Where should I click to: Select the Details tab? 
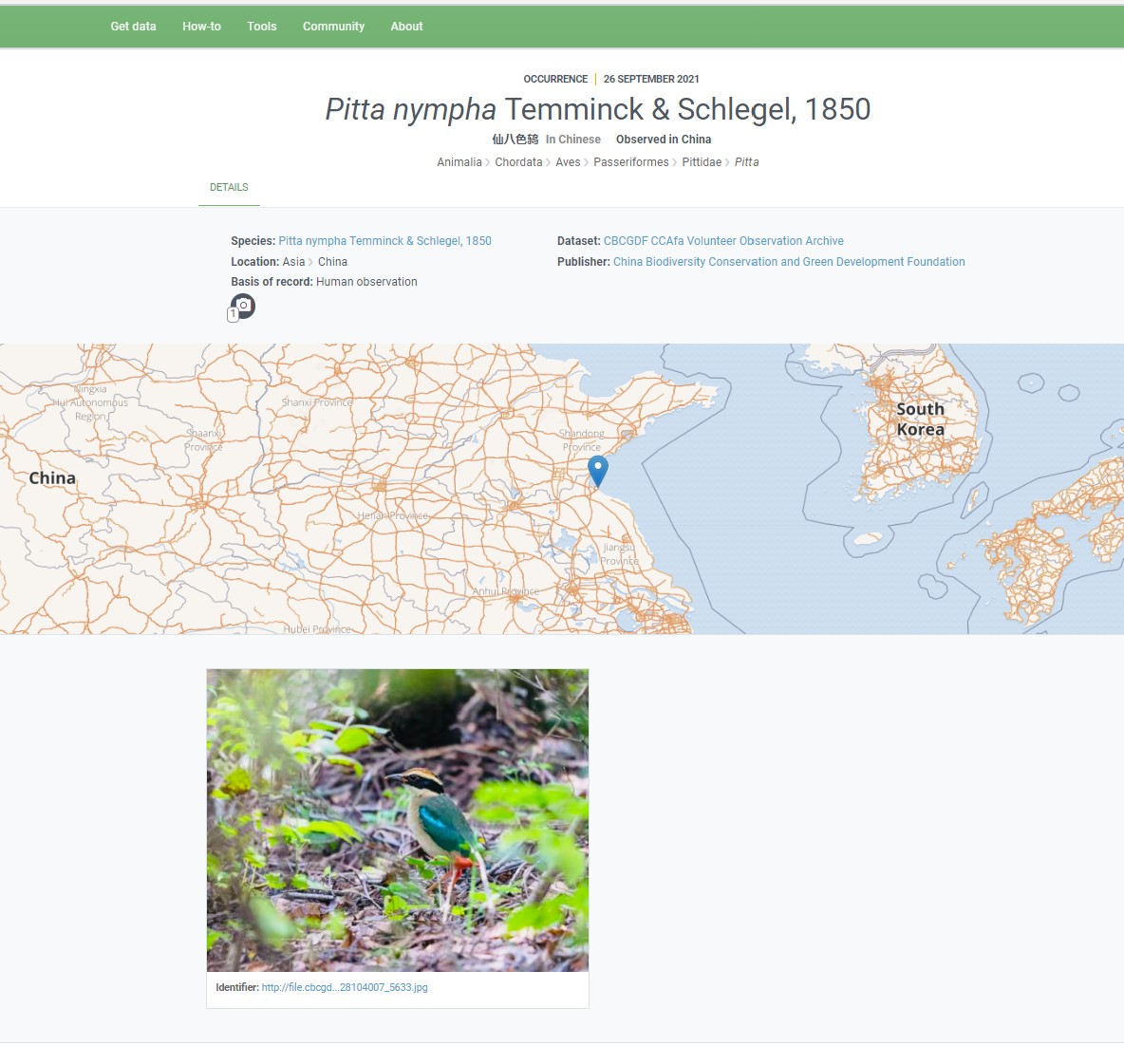point(229,188)
